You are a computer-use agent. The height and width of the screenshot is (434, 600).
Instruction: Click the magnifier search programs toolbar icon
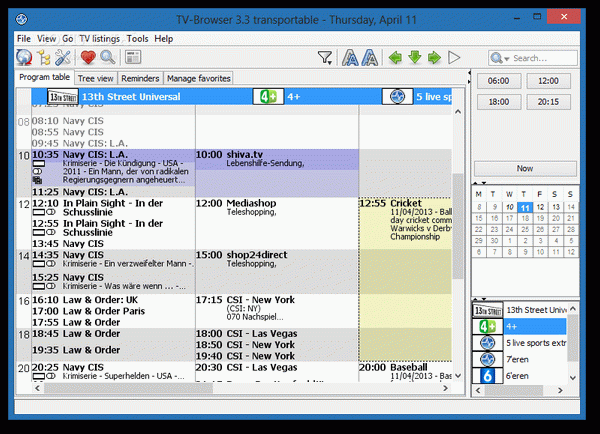(108, 57)
